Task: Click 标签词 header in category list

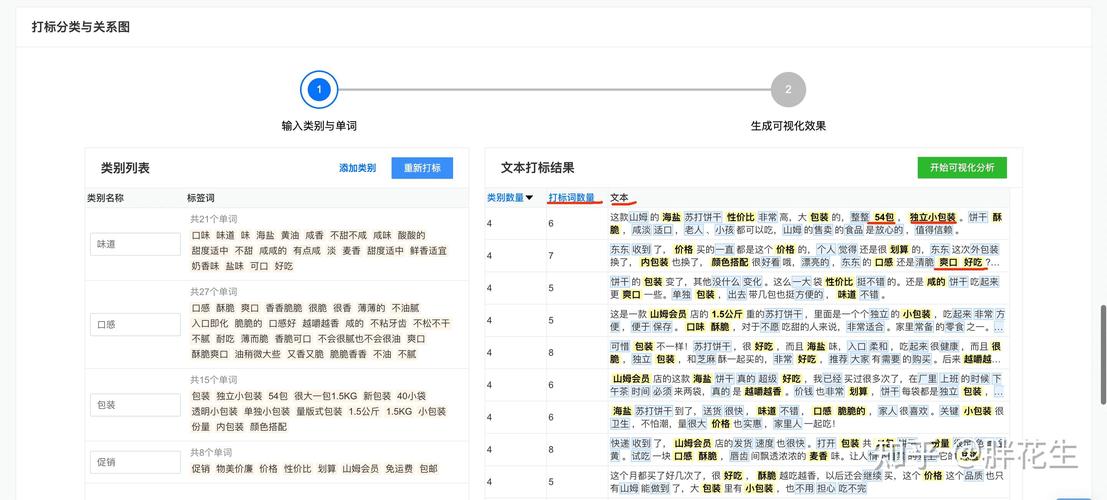Action: 201,198
